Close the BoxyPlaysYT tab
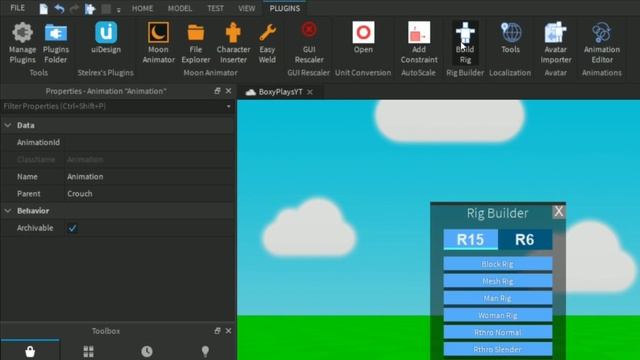Screen dimensions: 640x360 point(310,92)
